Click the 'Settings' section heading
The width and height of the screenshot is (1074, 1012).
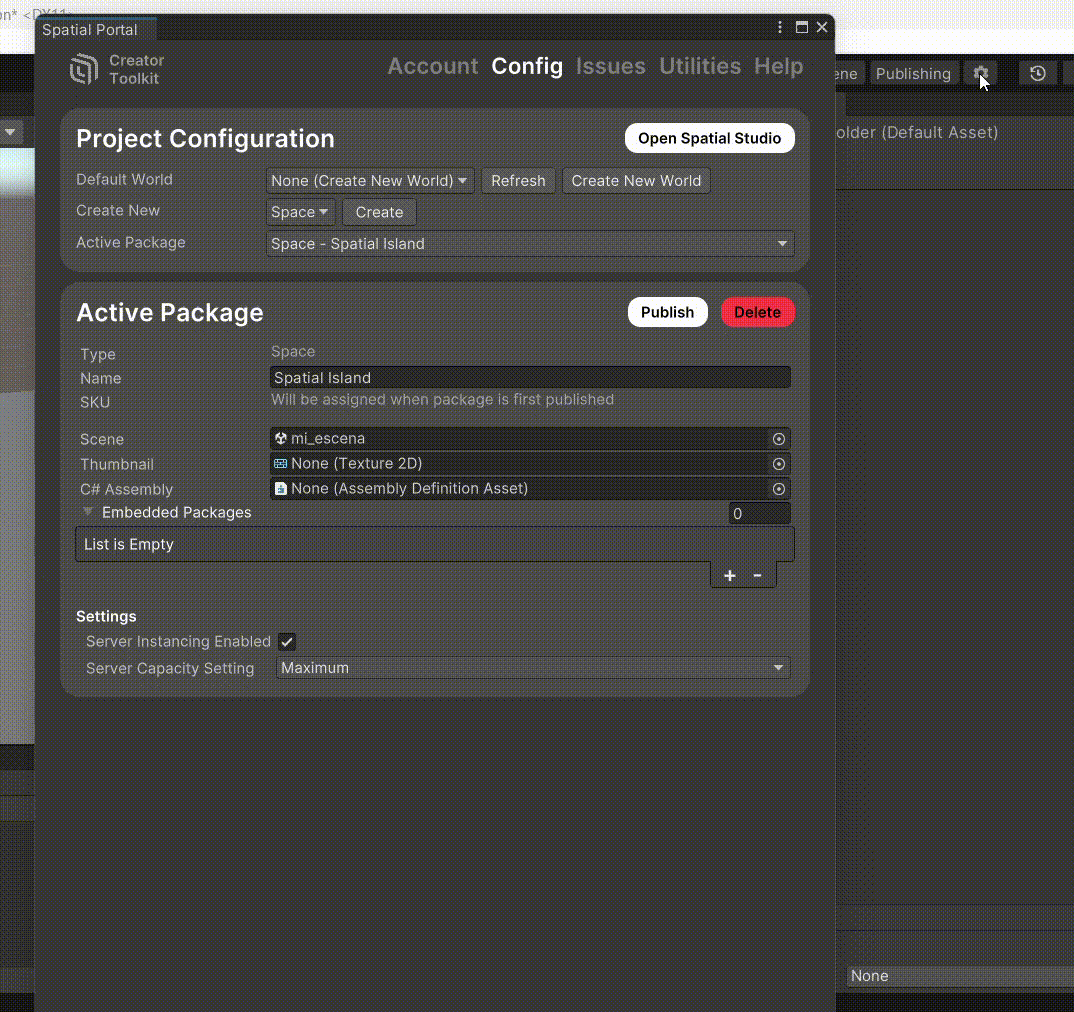tap(106, 616)
